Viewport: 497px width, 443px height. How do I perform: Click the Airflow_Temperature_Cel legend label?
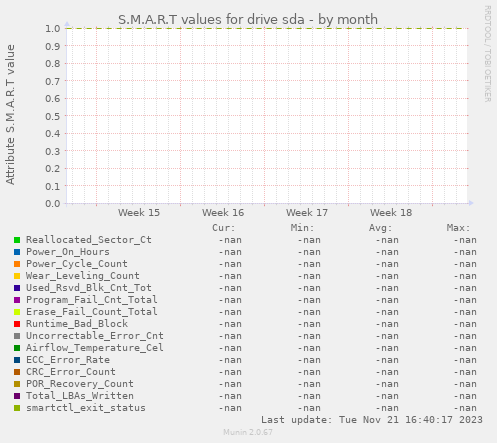(95, 348)
